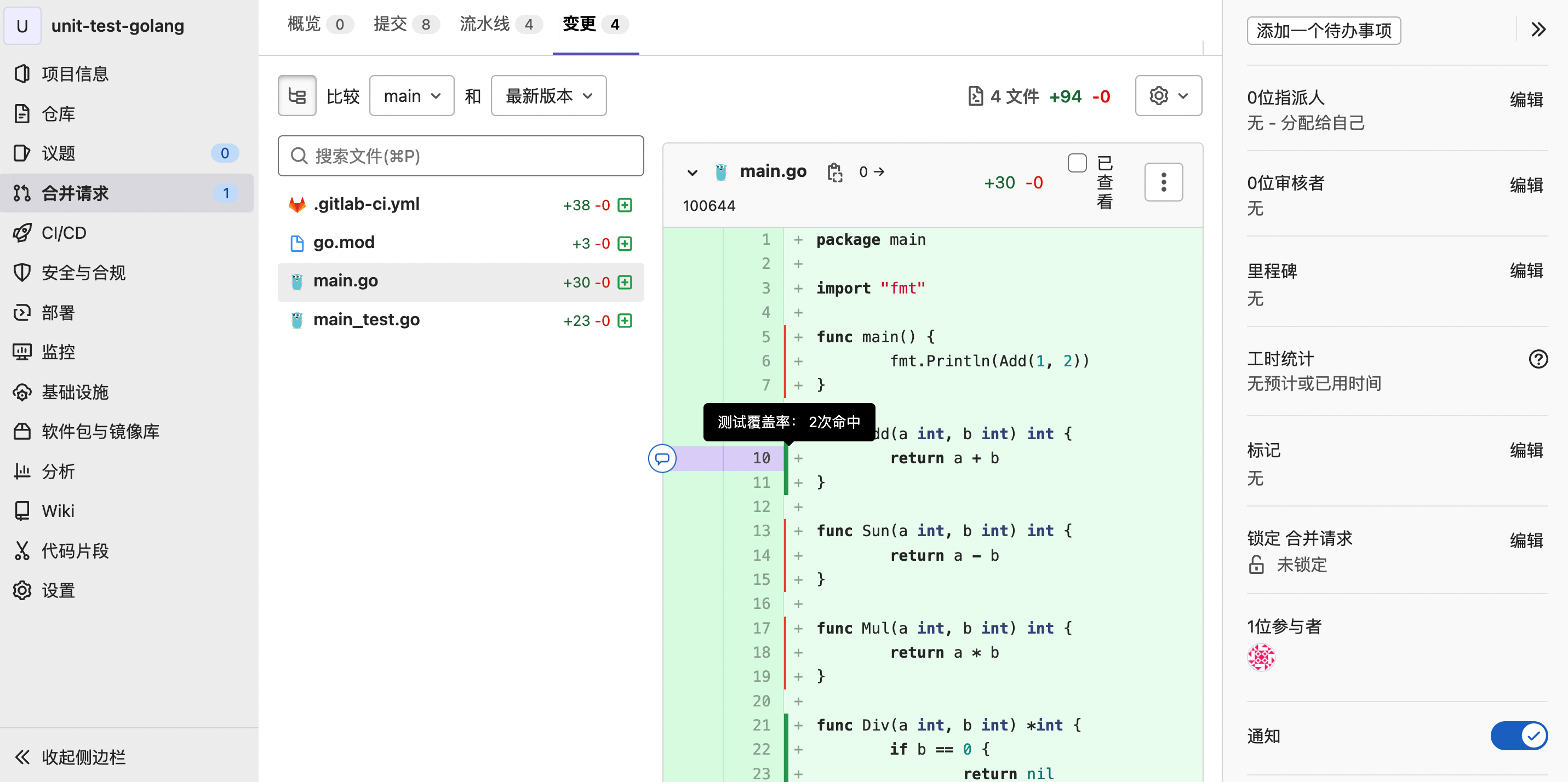Open CI/CD section in the sidebar
Viewport: 1568px width, 782px height.
coord(64,233)
